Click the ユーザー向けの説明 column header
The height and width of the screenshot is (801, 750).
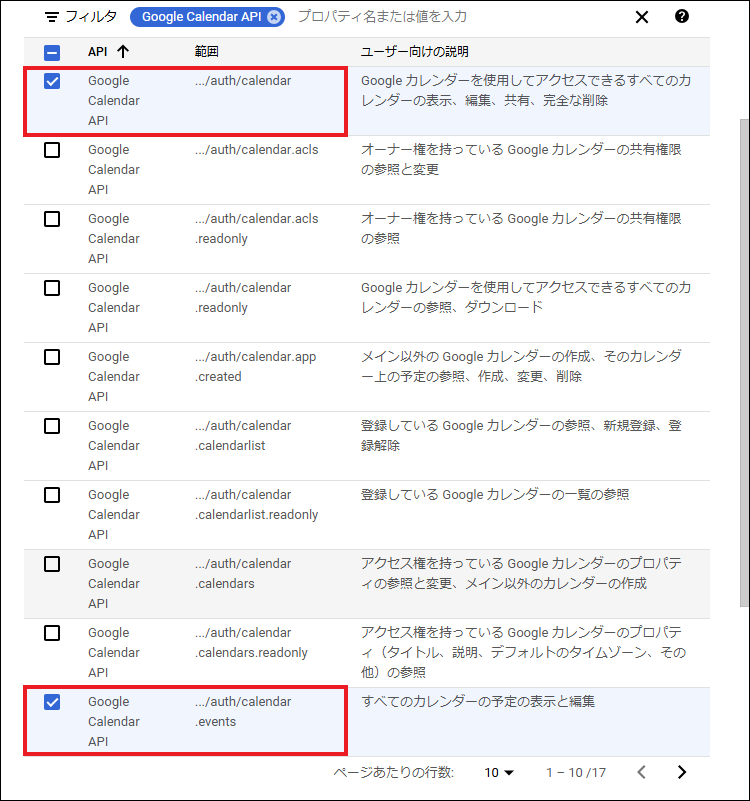pyautogui.click(x=414, y=52)
